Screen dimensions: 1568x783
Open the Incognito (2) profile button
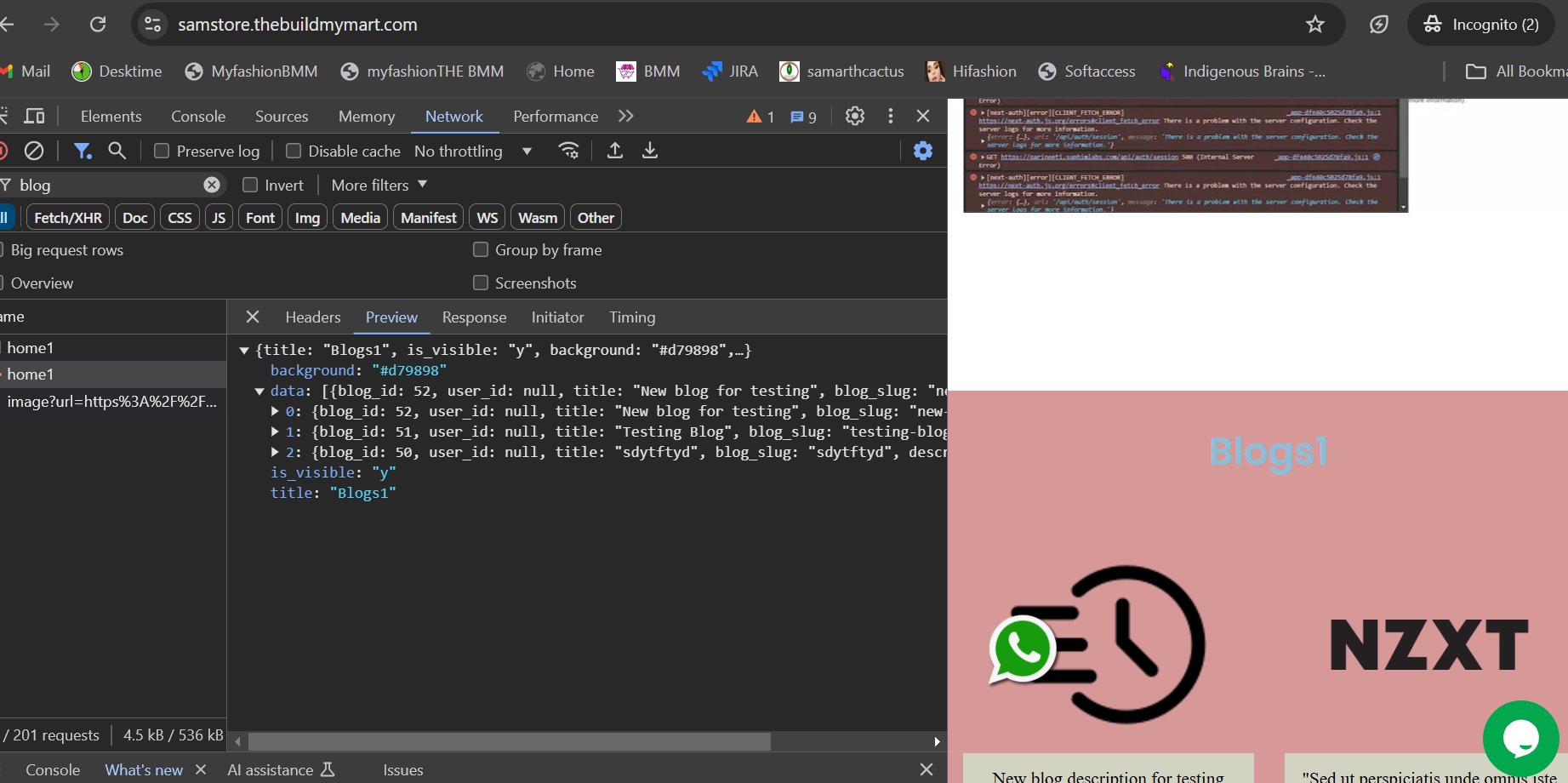point(1481,25)
